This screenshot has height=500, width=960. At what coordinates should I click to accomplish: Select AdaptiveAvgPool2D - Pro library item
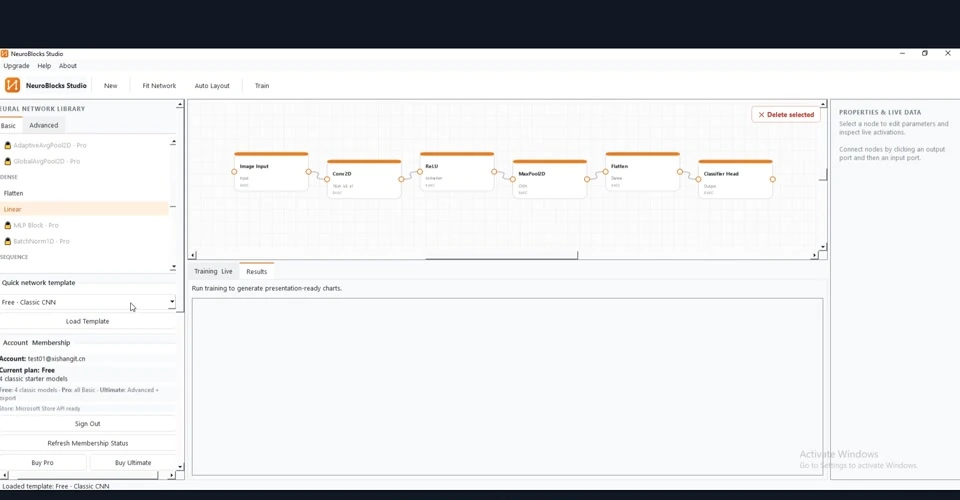pyautogui.click(x=84, y=145)
